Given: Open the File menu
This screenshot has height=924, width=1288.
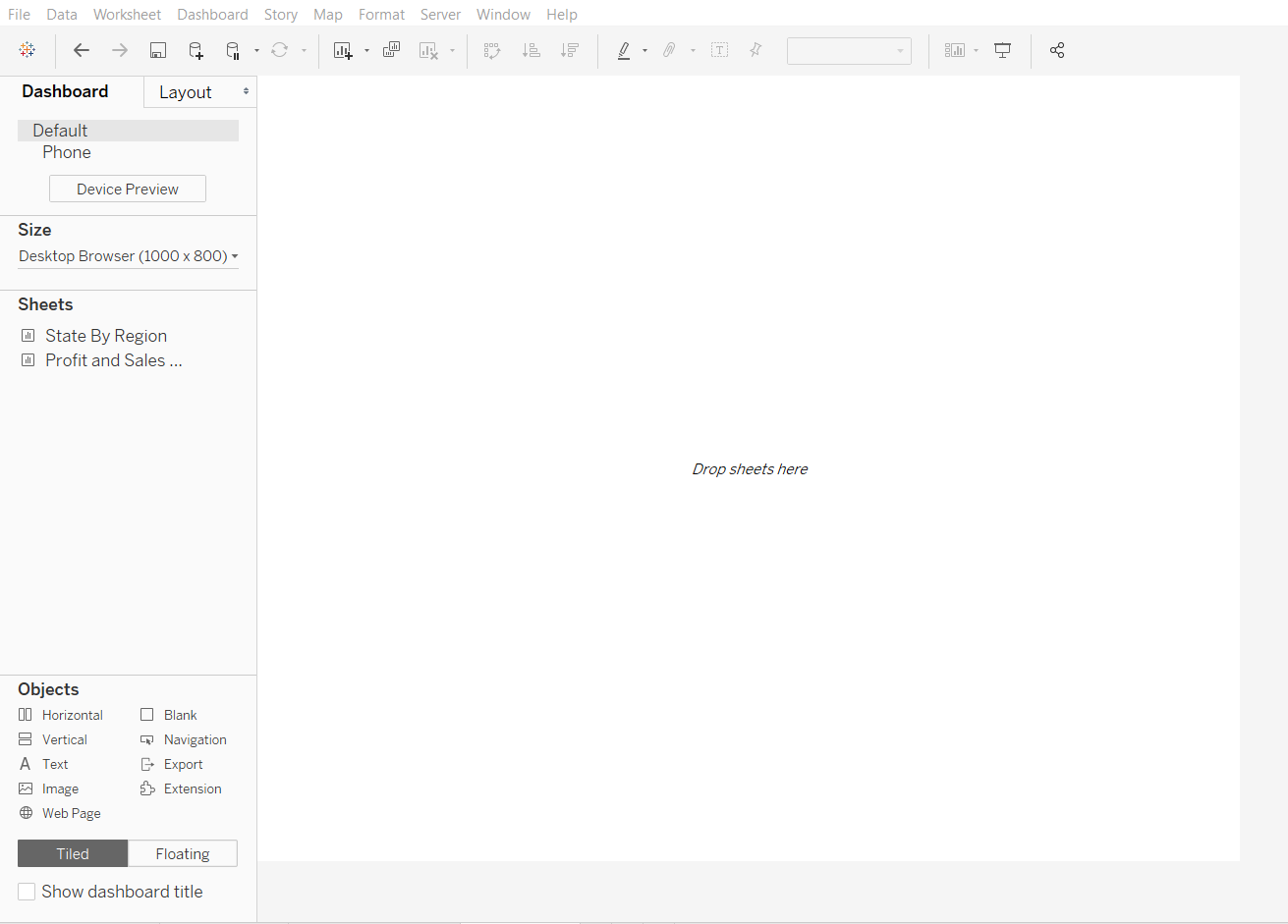Looking at the screenshot, I should (x=19, y=15).
